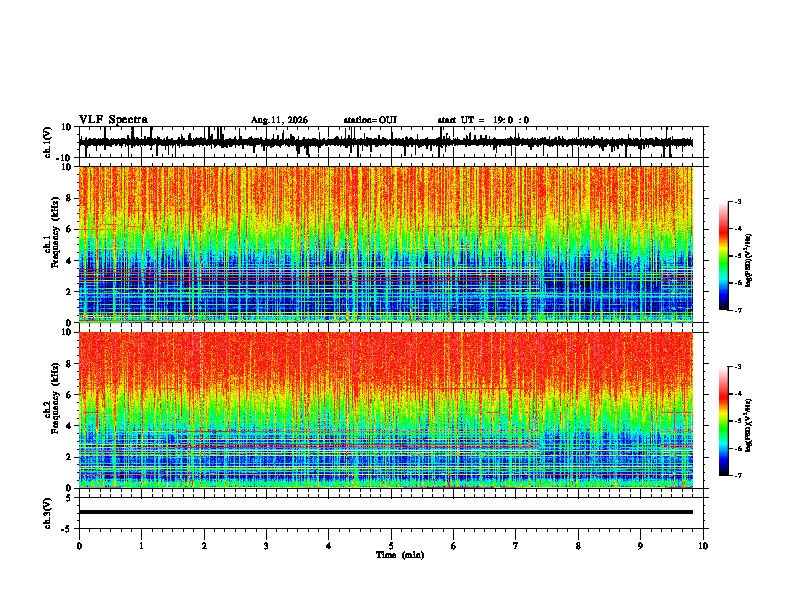
Task: Click time axis tick label "2"
Action: pos(204,546)
